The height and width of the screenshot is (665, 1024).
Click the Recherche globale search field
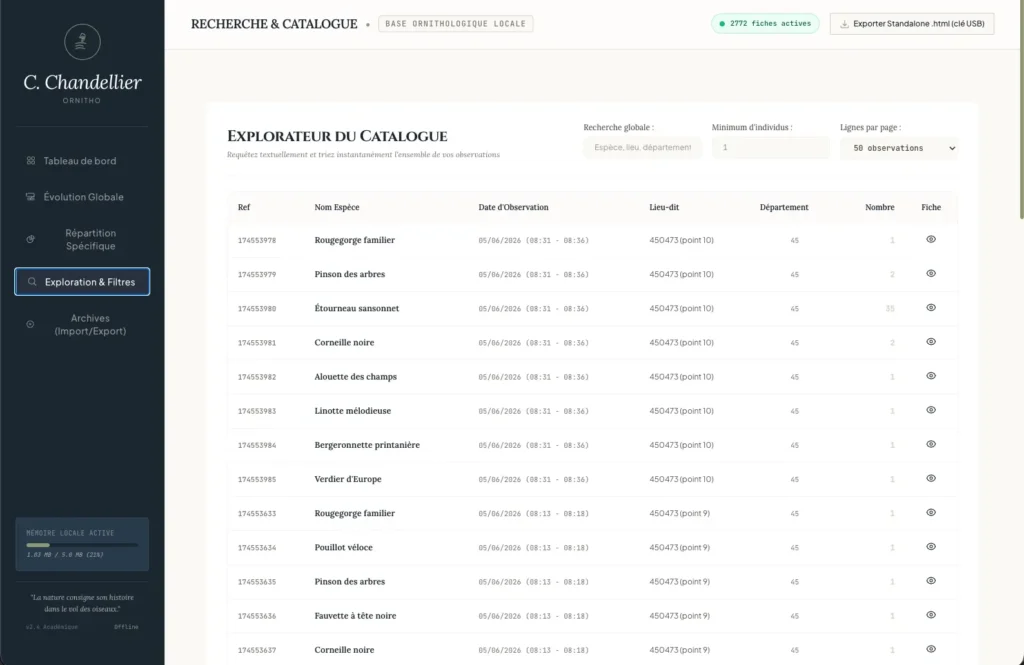point(643,148)
